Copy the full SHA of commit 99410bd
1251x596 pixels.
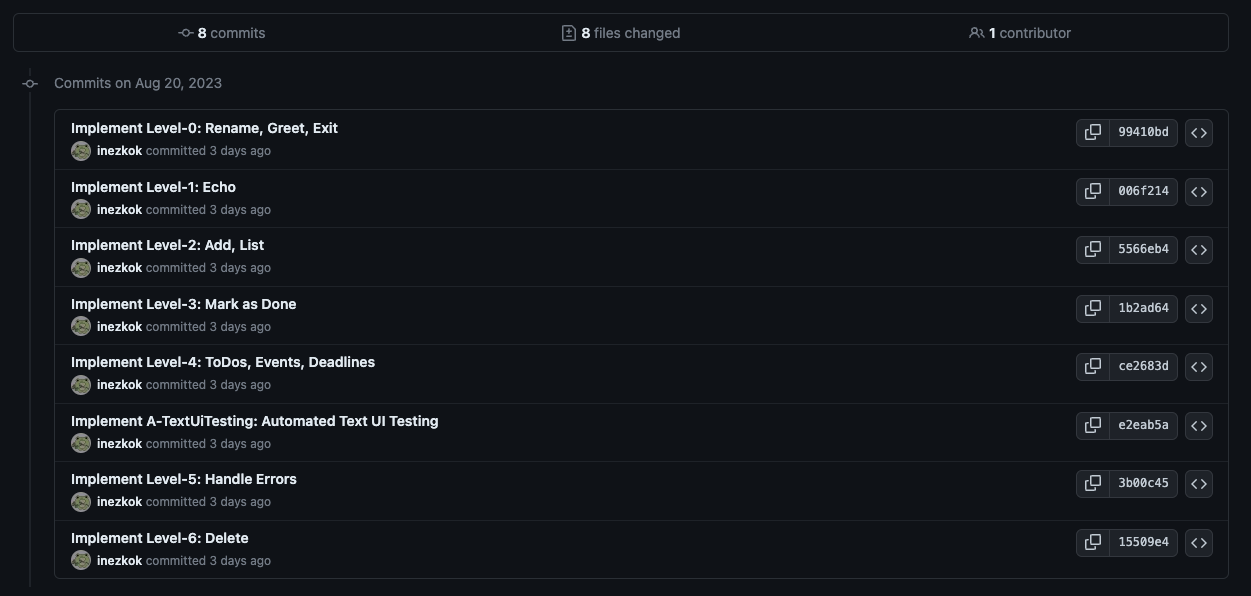click(1091, 132)
